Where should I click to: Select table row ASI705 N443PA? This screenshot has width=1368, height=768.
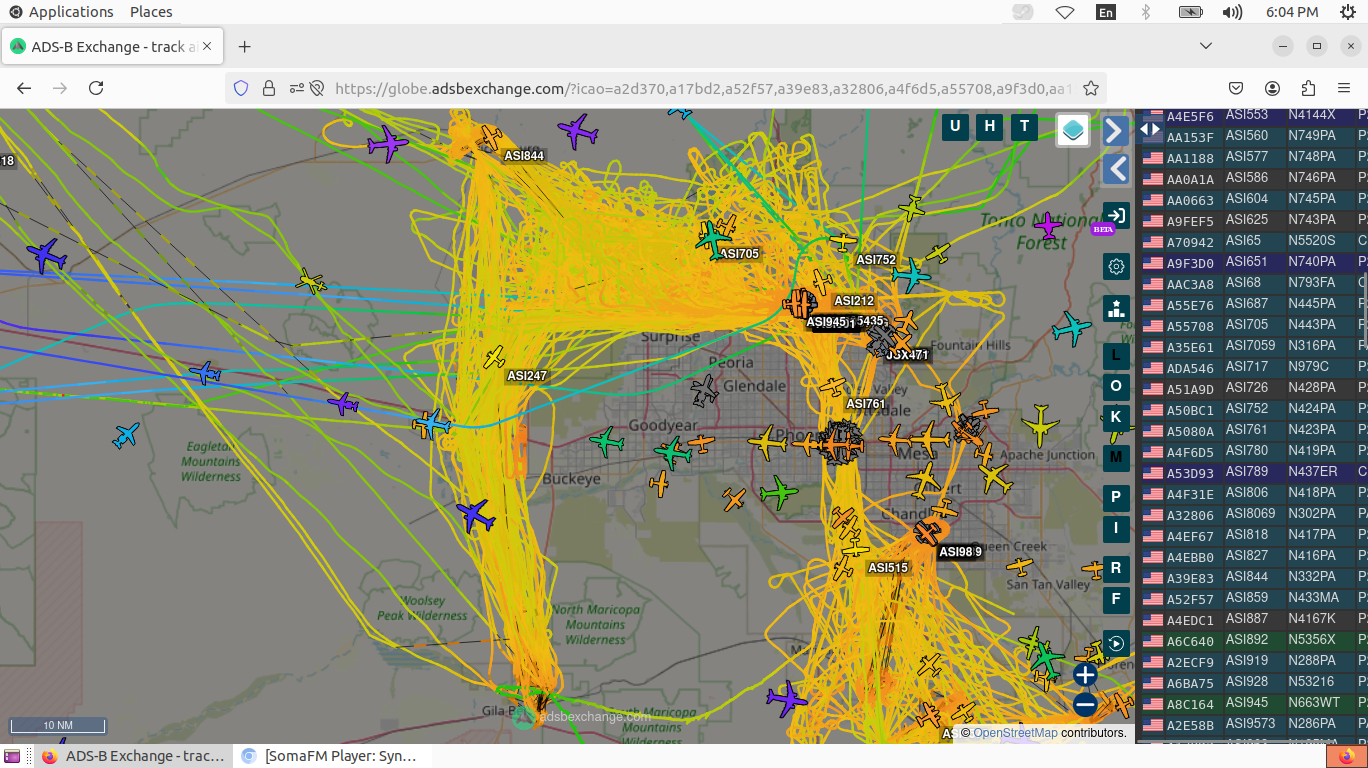pyautogui.click(x=1252, y=326)
